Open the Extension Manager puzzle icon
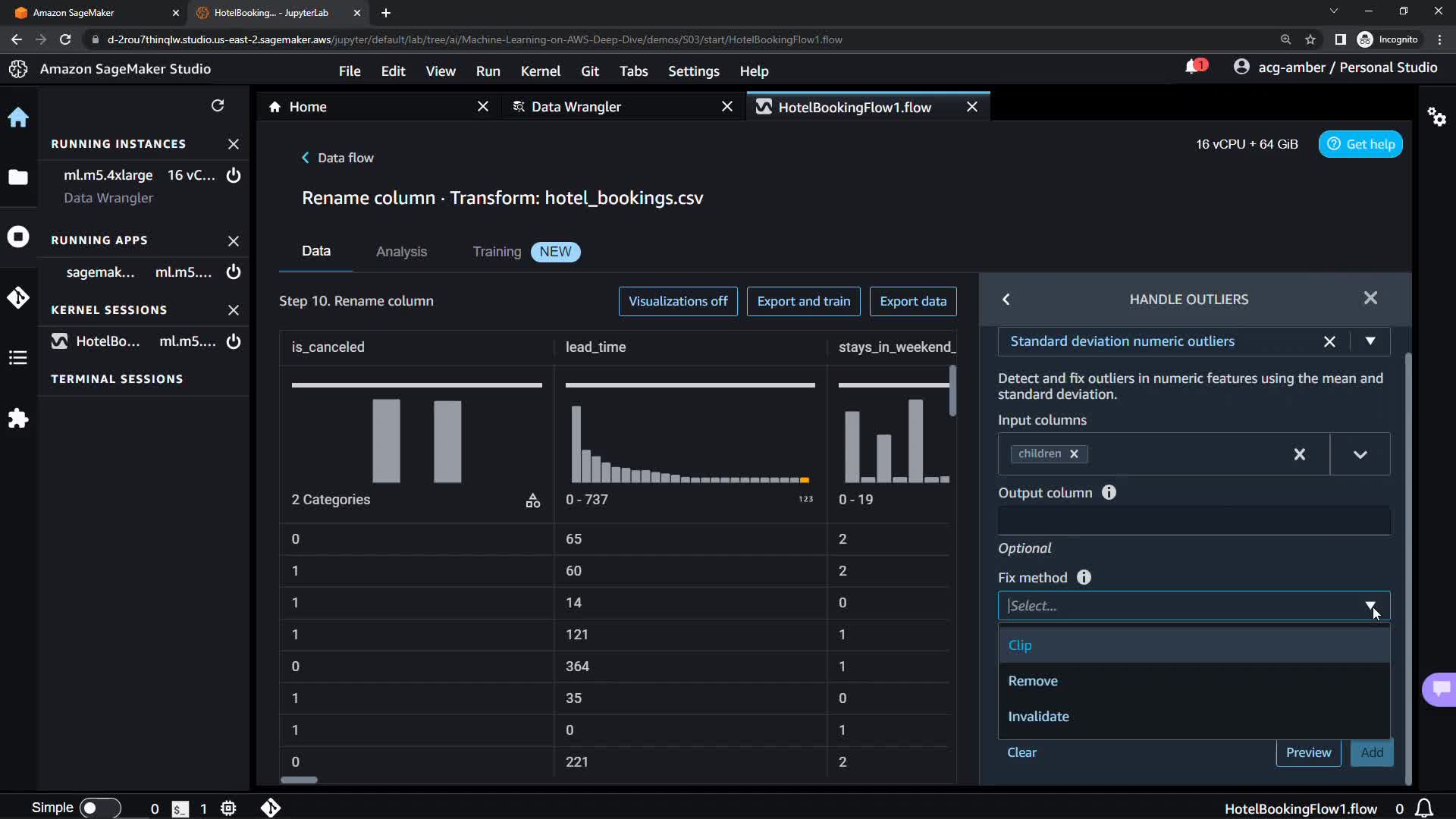This screenshot has width=1456, height=819. coord(18,419)
